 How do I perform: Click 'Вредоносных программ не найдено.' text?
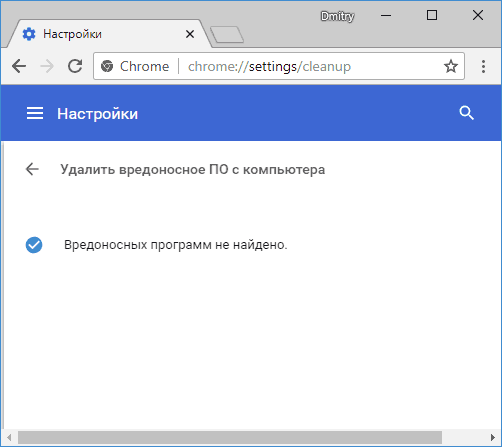point(176,245)
